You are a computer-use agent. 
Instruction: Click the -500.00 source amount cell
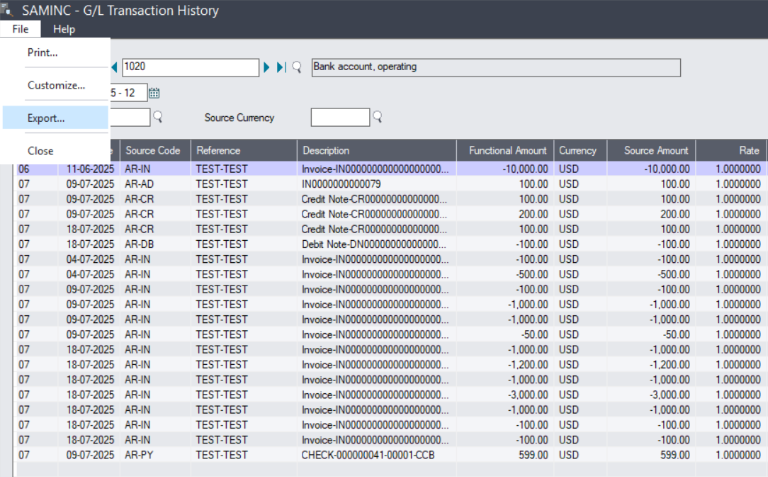coord(651,274)
